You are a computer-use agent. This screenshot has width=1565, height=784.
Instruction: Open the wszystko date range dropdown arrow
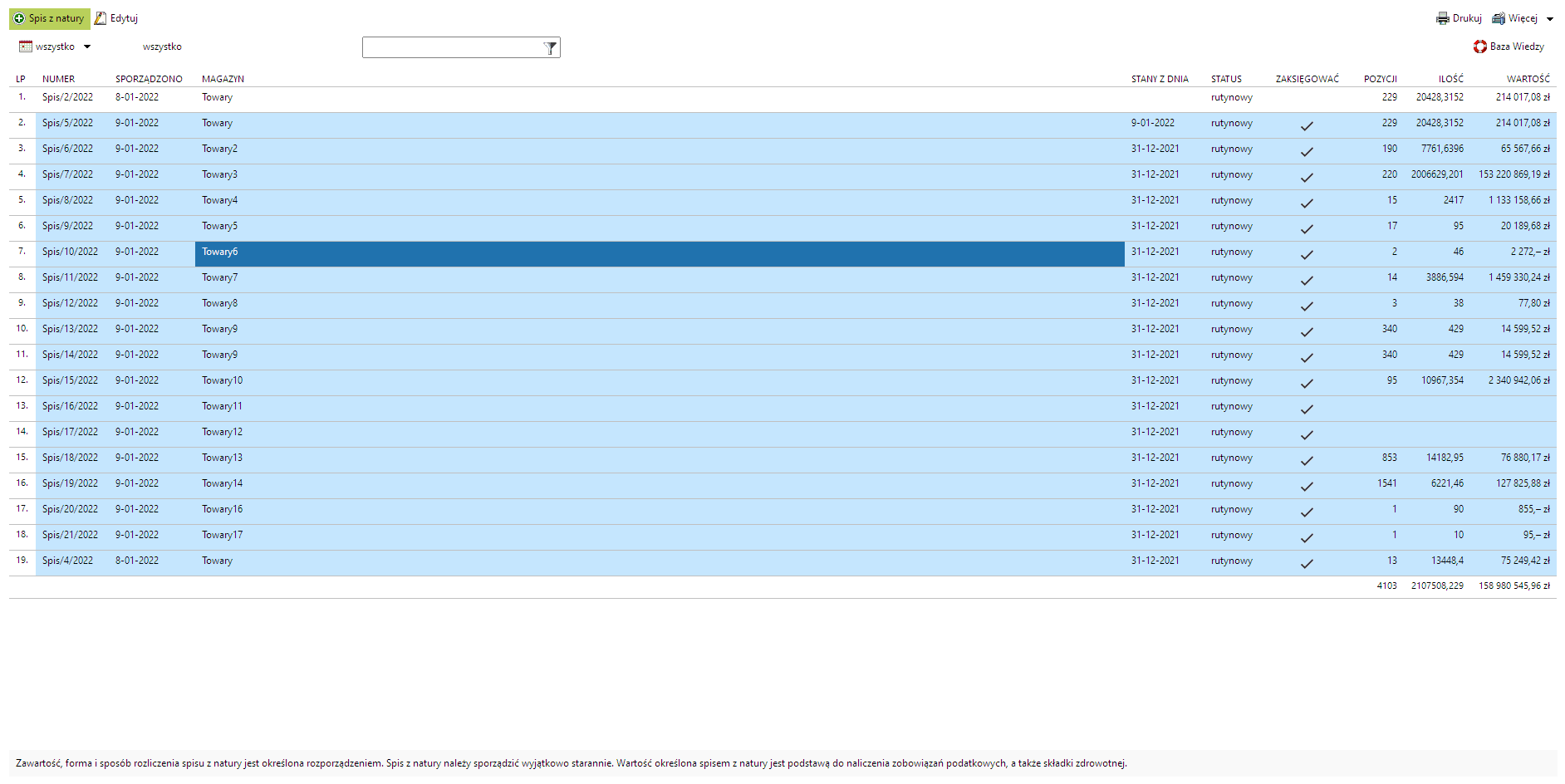(87, 47)
